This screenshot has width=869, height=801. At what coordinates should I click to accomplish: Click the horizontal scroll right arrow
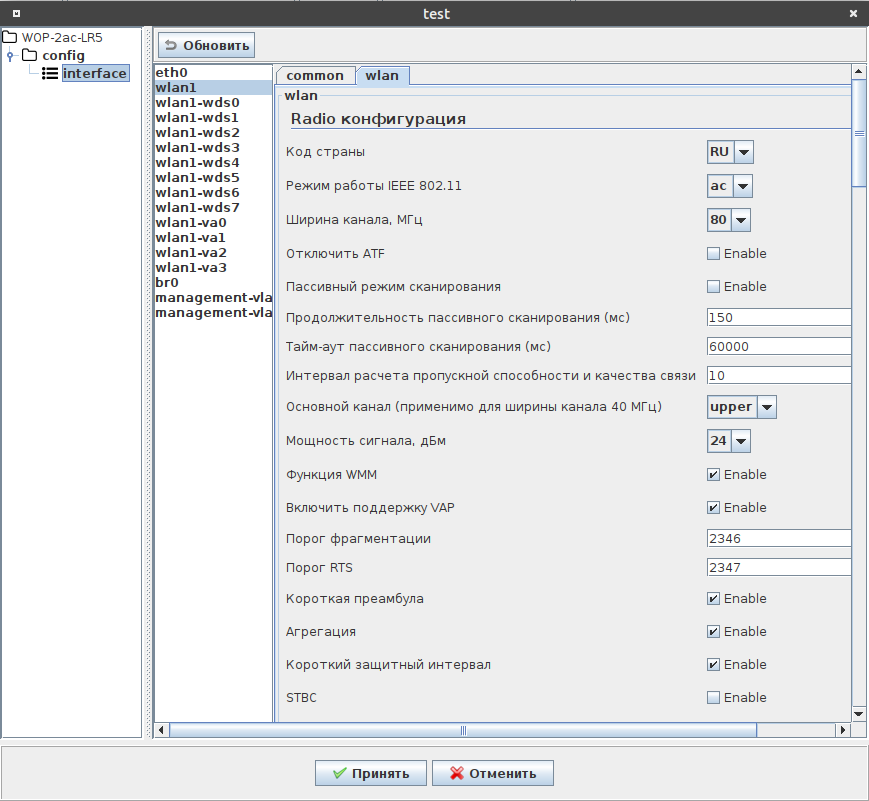click(841, 730)
